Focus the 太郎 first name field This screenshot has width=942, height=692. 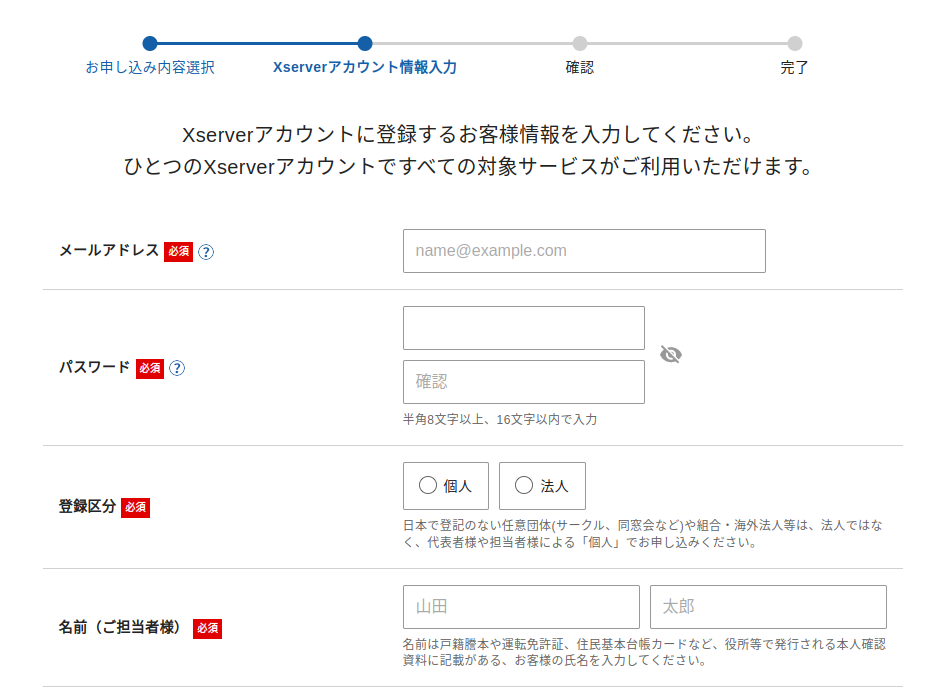(x=768, y=607)
